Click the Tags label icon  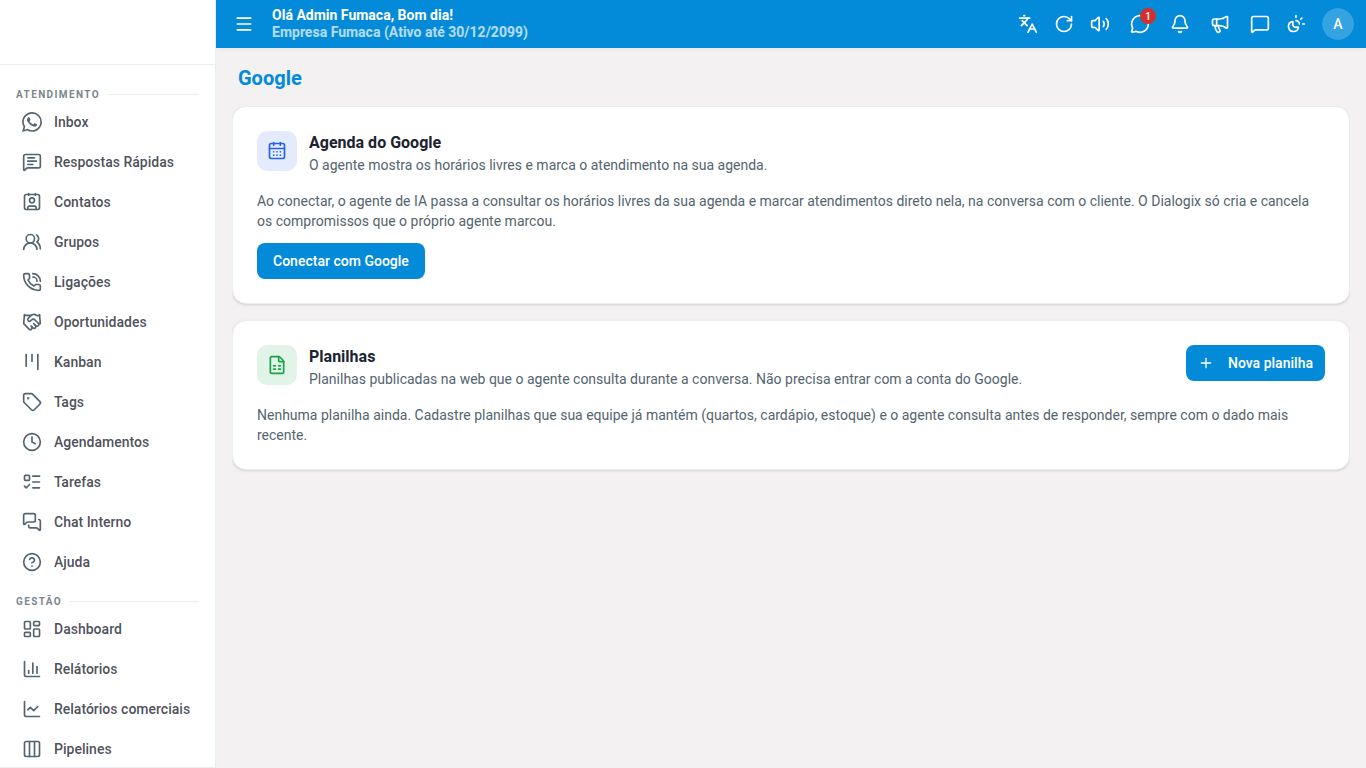click(x=32, y=402)
